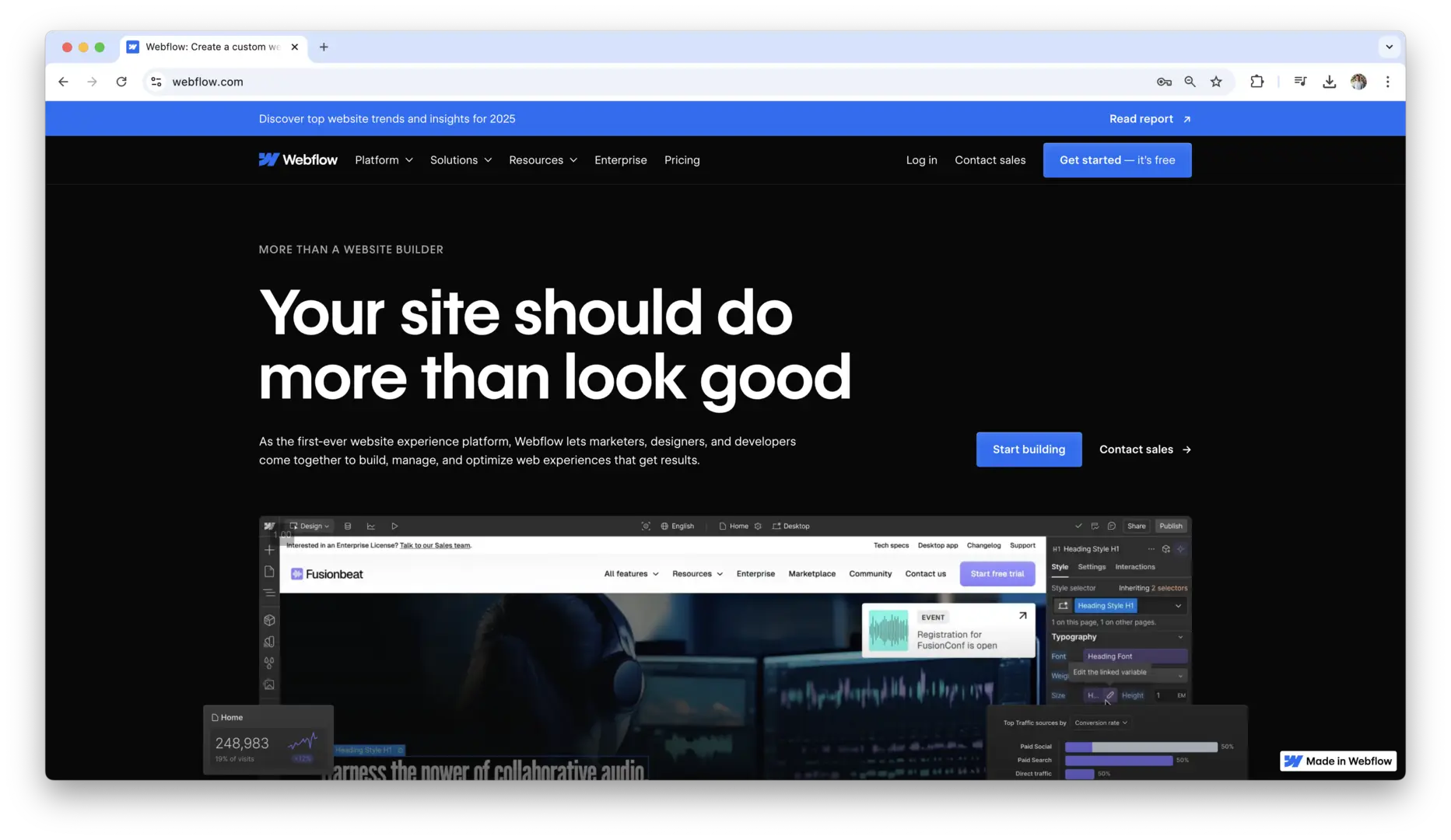Open the Read report link
The width and height of the screenshot is (1451, 840).
point(1150,119)
